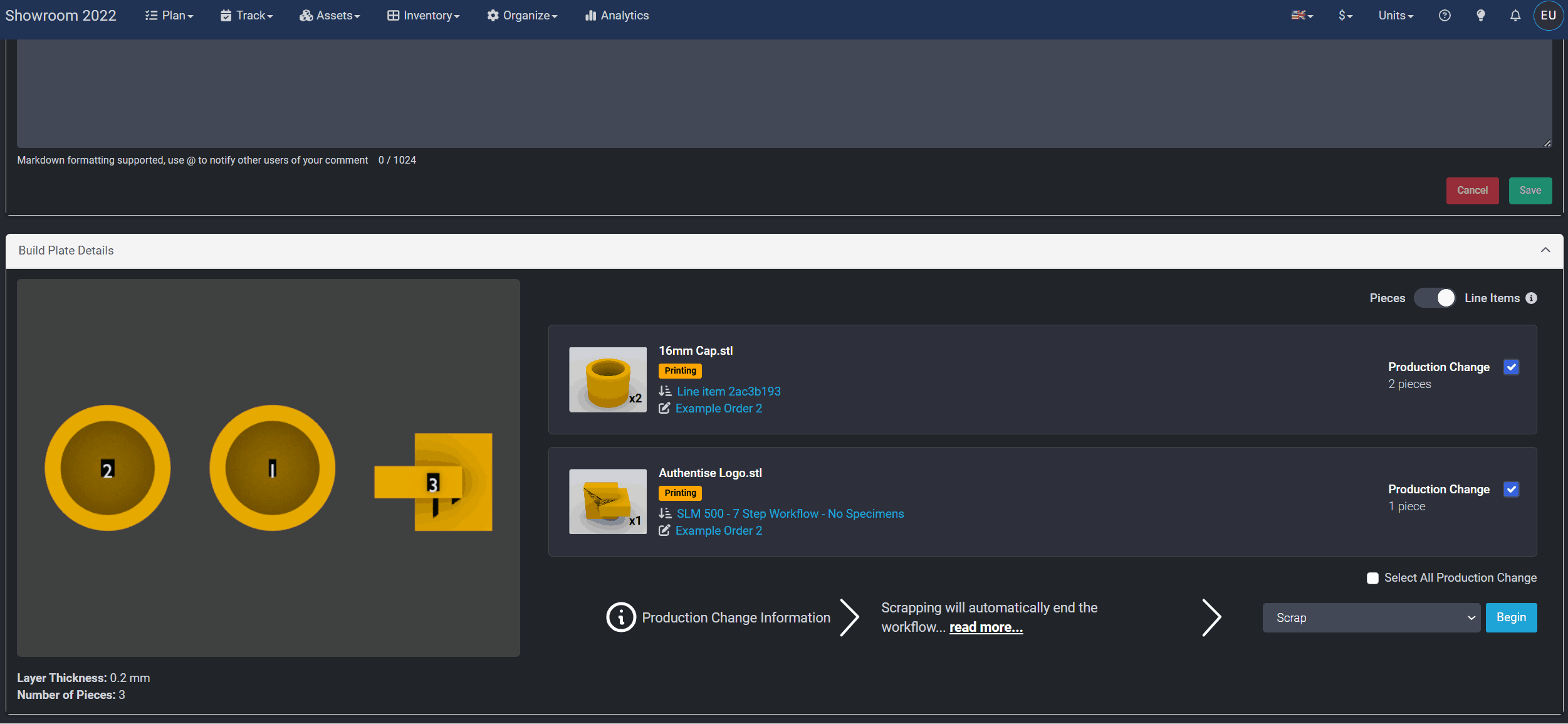Check Select All Production Change
The height and width of the screenshot is (724, 1568).
click(x=1372, y=578)
